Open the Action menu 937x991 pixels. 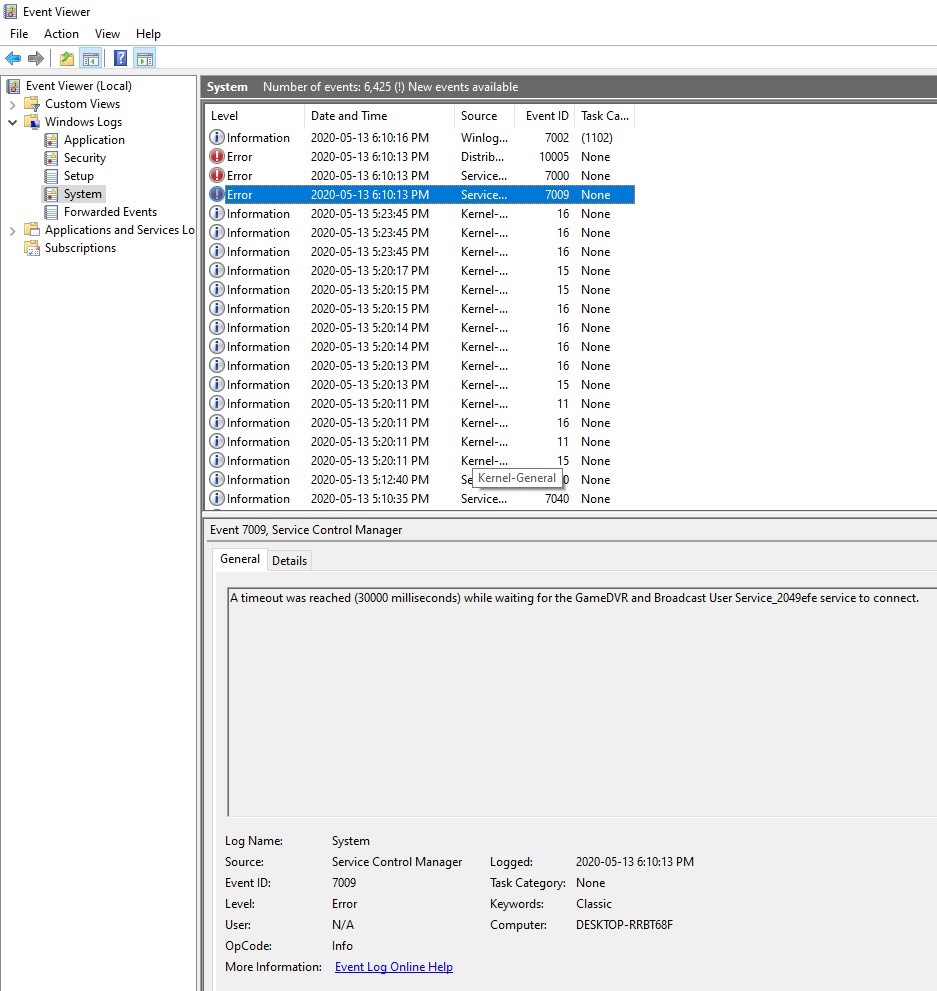61,34
